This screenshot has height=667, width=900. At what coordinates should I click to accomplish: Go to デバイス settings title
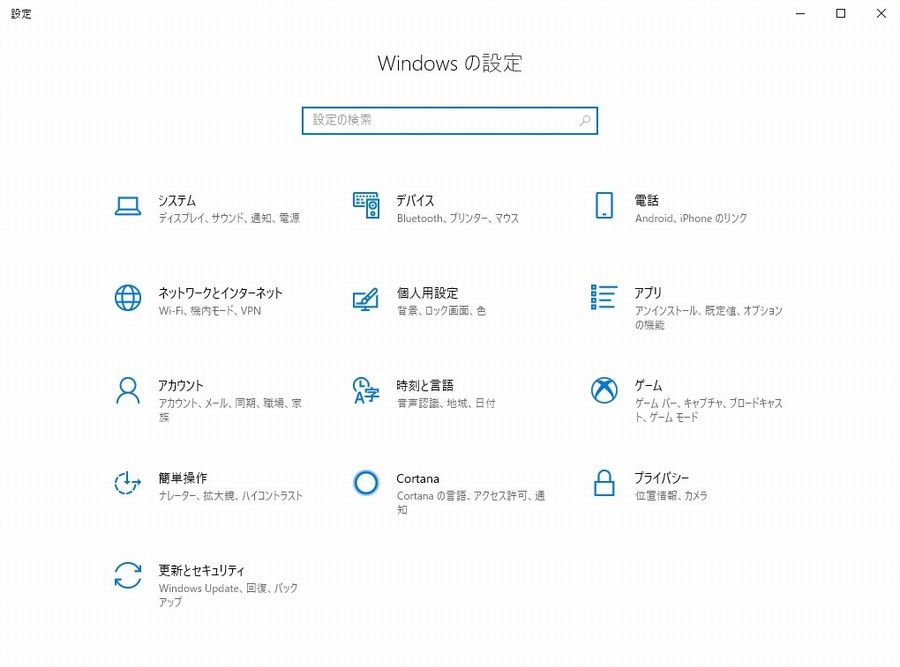pos(415,200)
